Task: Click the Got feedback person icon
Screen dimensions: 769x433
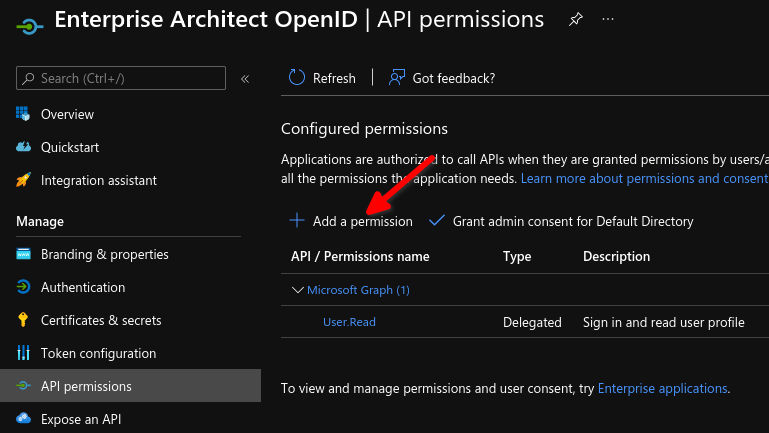Action: click(397, 77)
